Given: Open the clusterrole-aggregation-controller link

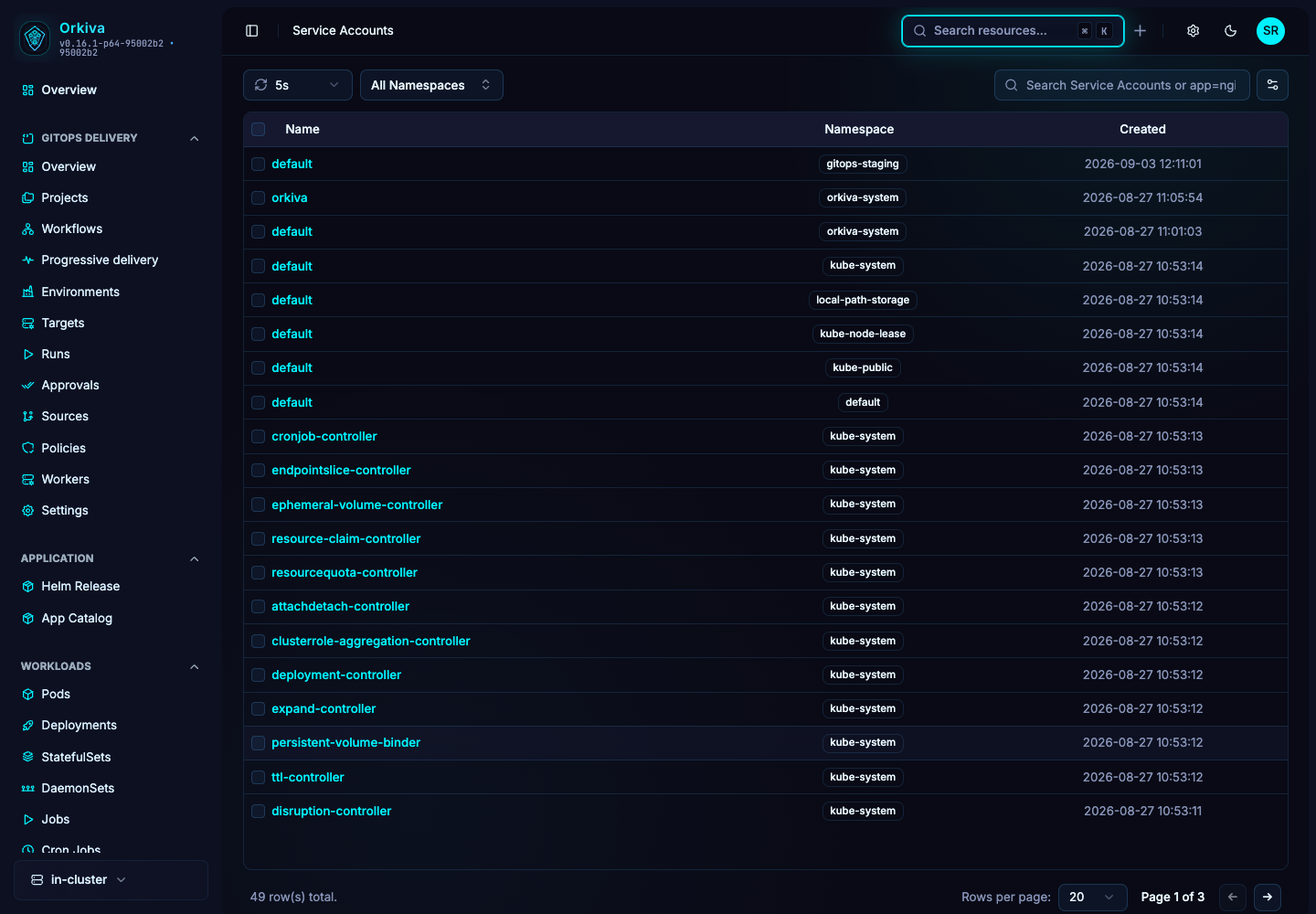Looking at the screenshot, I should tap(370, 641).
